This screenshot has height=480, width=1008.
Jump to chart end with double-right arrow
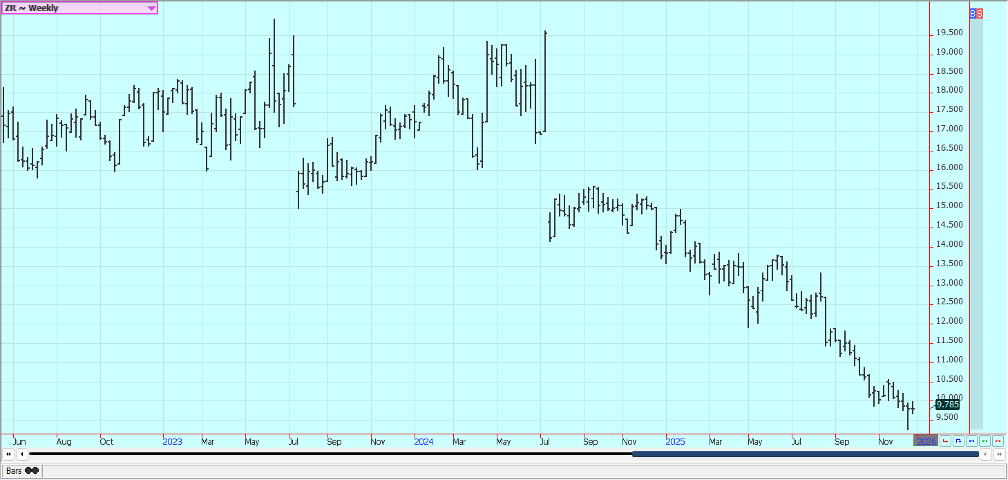click(999, 455)
